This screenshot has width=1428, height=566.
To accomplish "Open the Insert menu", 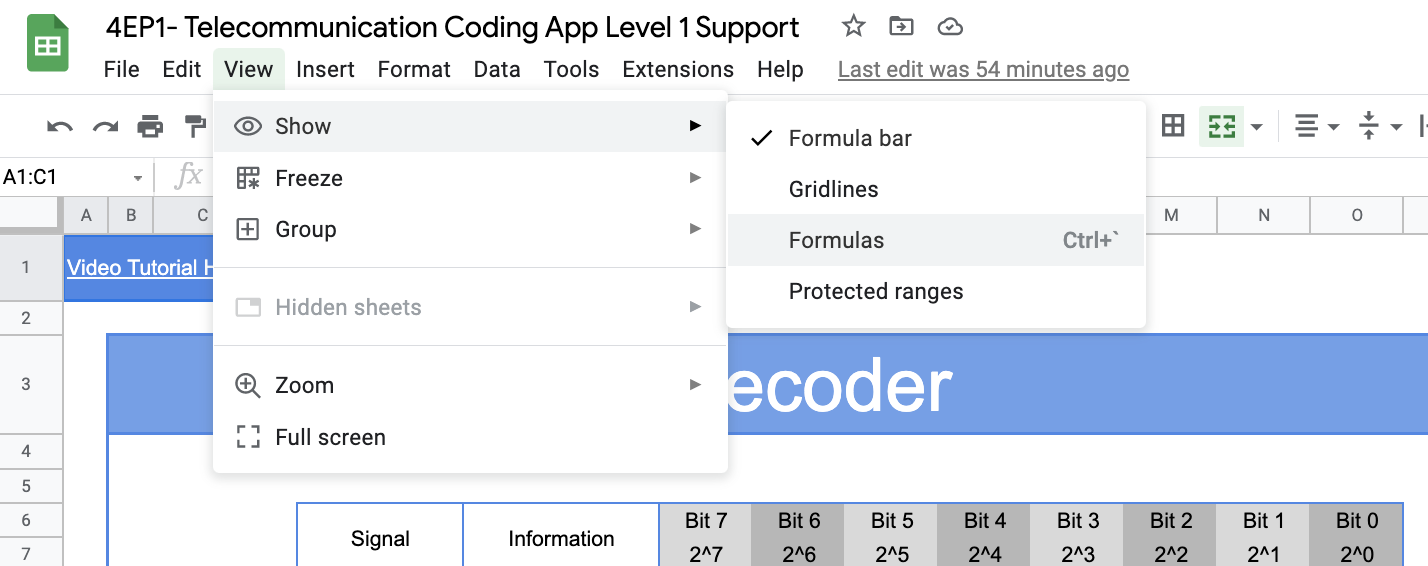I will (x=325, y=69).
